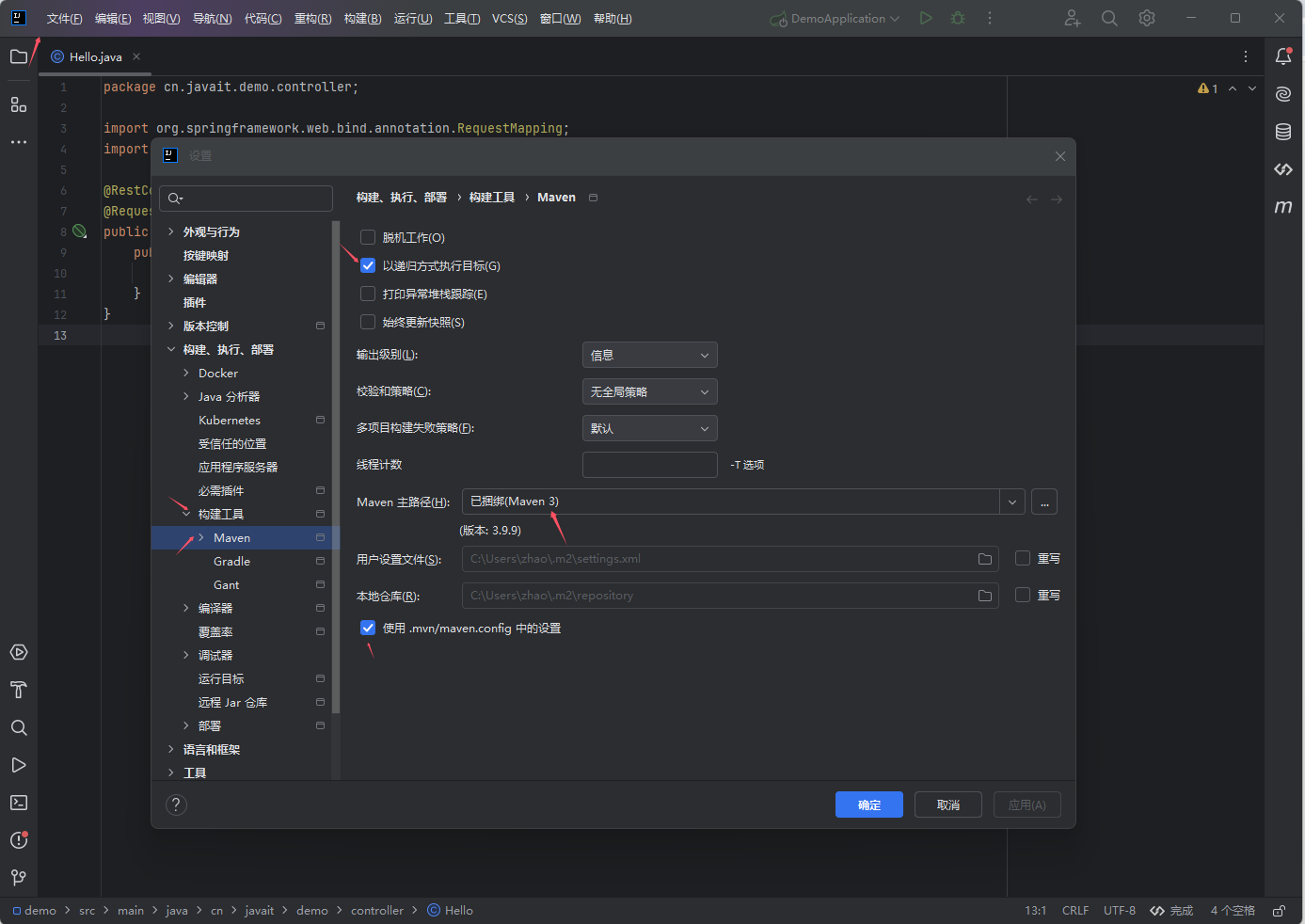This screenshot has height=924, width=1305.
Task: Click the 取消 cancel button
Action: click(948, 805)
